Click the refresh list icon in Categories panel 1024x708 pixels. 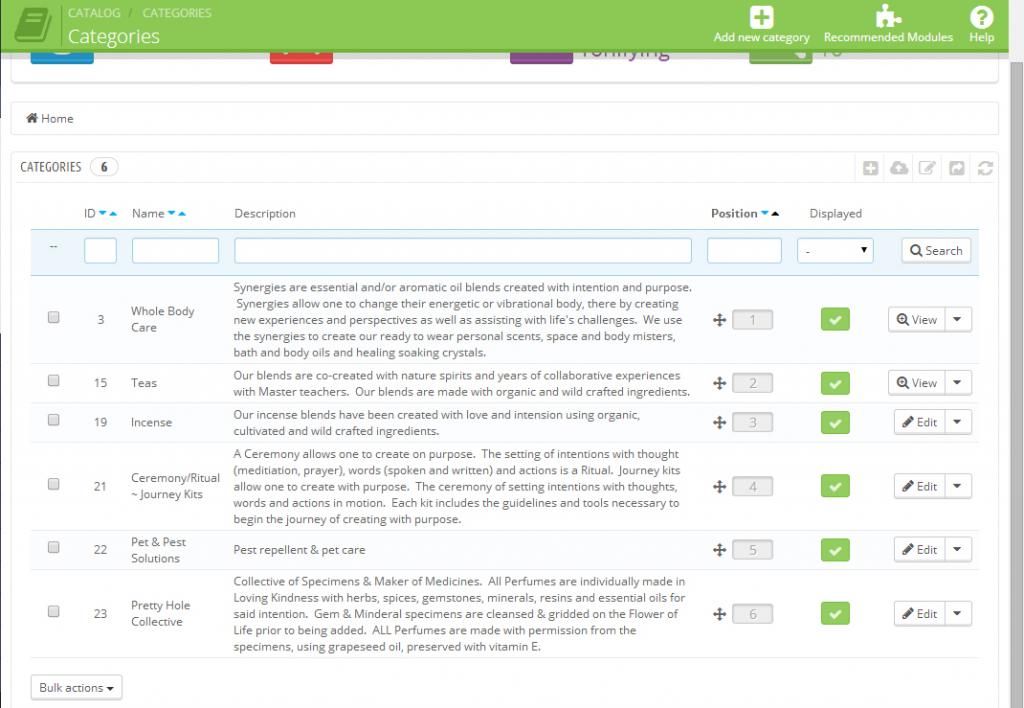point(985,168)
